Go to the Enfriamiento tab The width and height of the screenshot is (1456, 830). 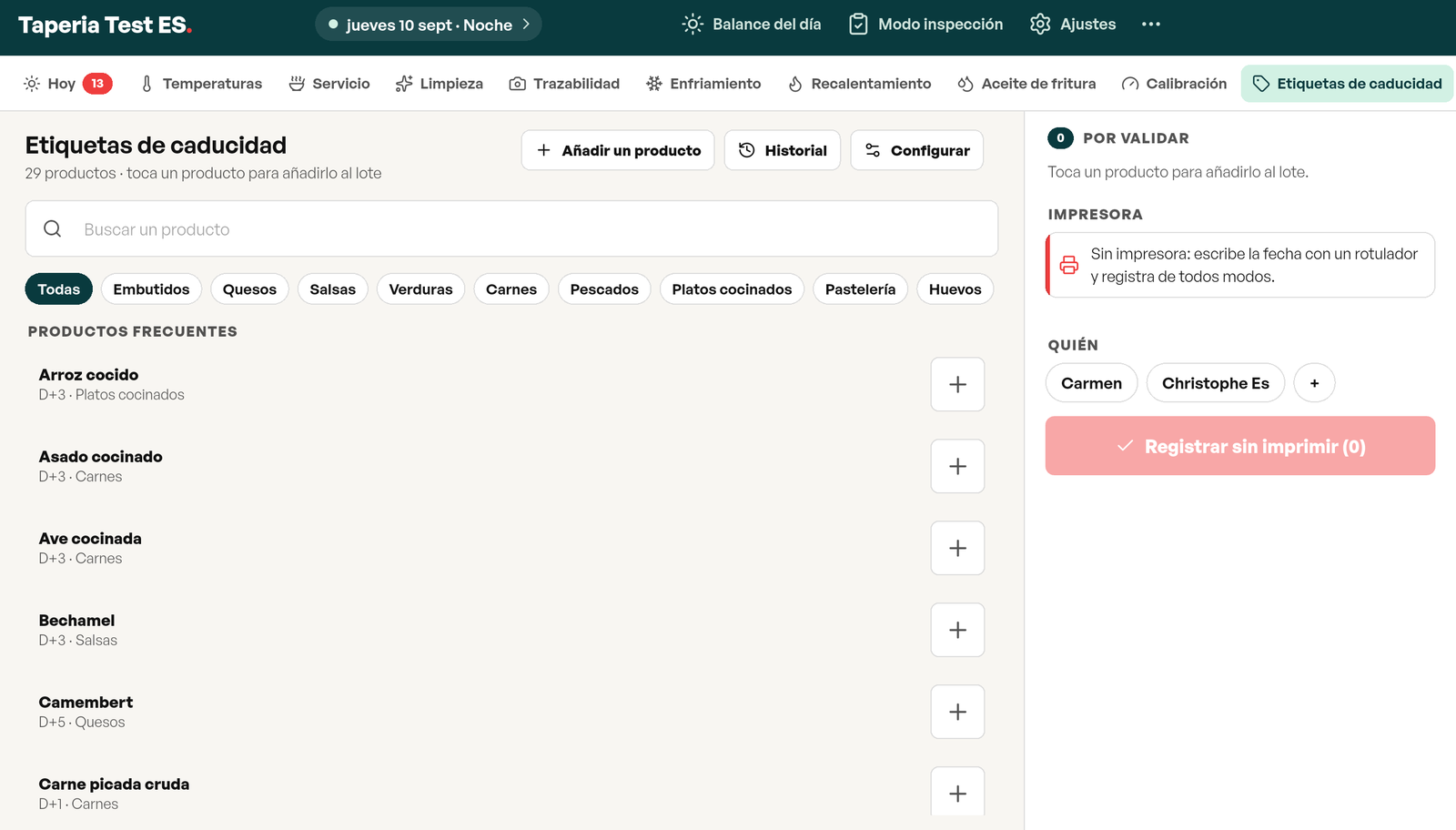tap(703, 84)
